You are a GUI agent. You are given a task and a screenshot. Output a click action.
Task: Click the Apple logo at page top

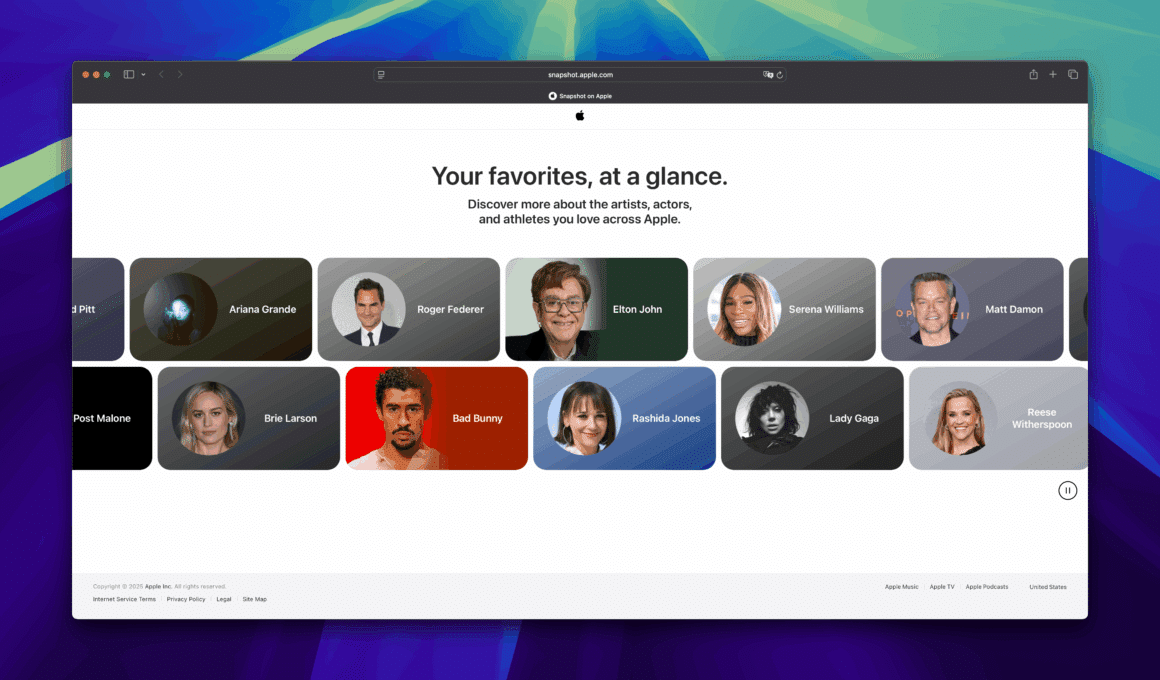[x=580, y=115]
